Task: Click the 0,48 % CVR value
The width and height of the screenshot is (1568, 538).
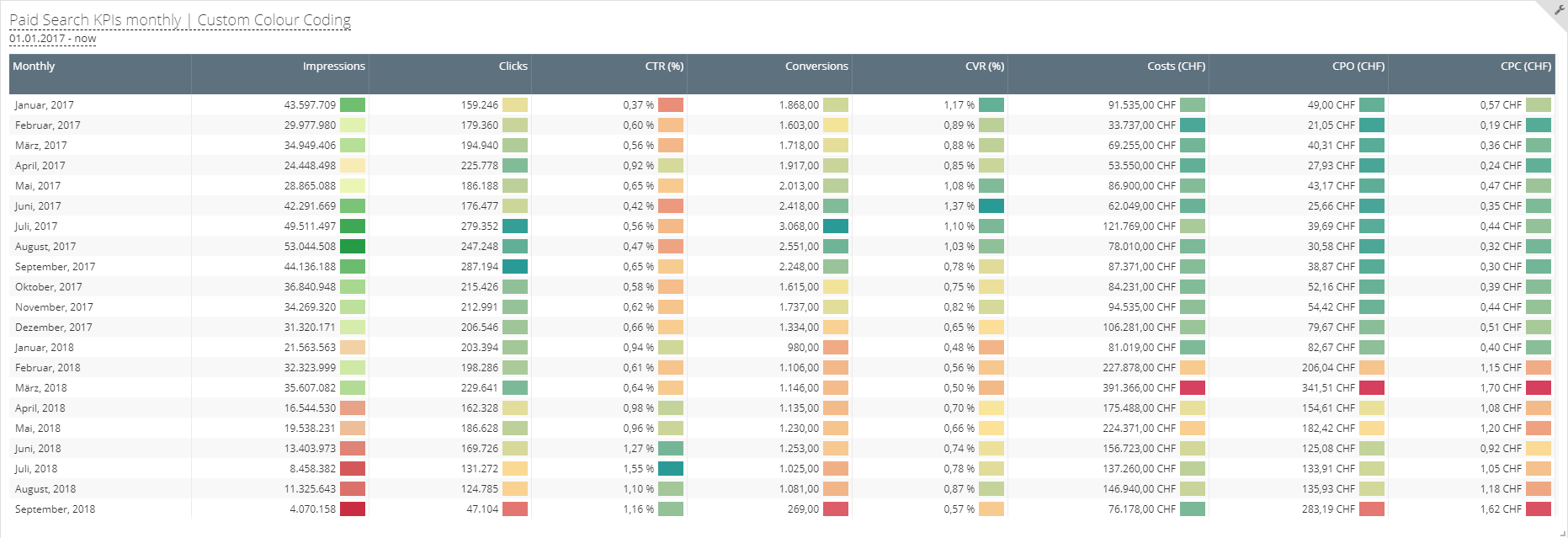Action: pos(959,348)
